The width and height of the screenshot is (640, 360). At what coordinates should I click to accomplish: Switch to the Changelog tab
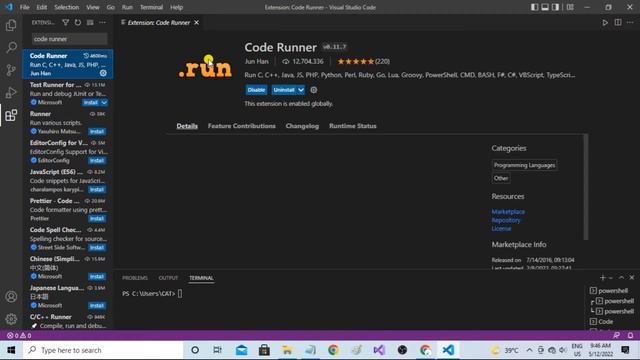point(302,126)
